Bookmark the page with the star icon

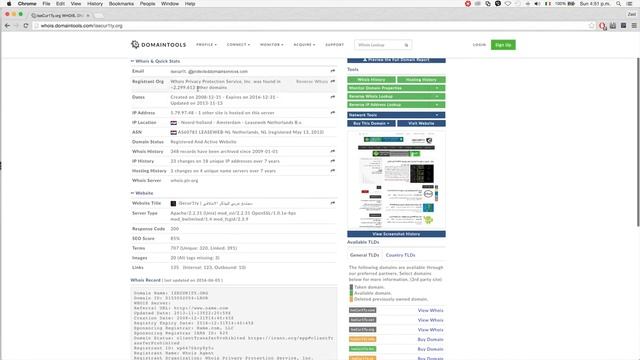pos(591,26)
